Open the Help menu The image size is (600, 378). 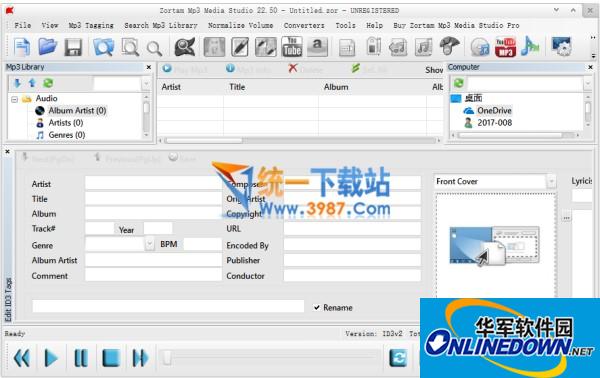[374, 25]
